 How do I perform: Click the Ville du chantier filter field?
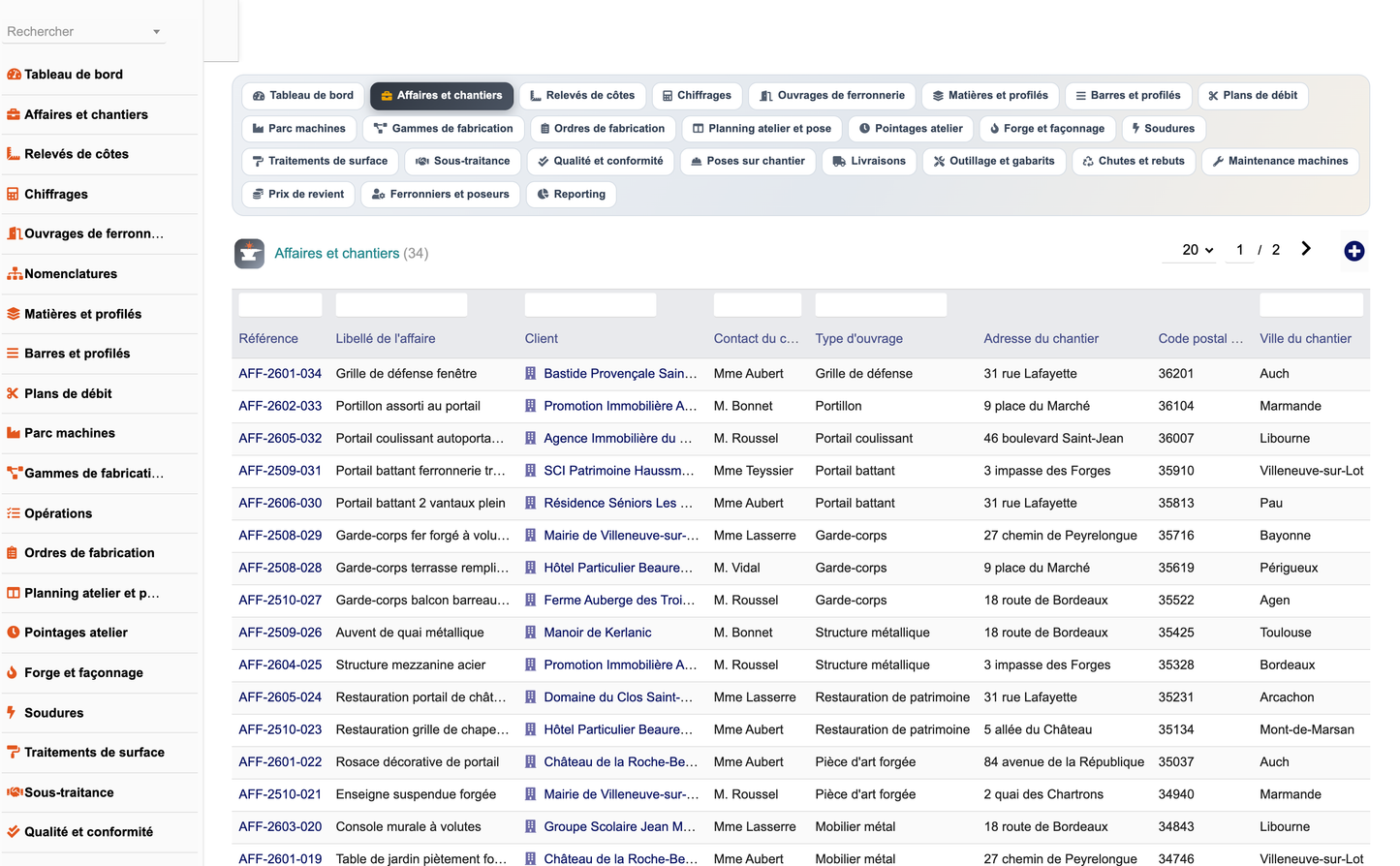click(1311, 305)
